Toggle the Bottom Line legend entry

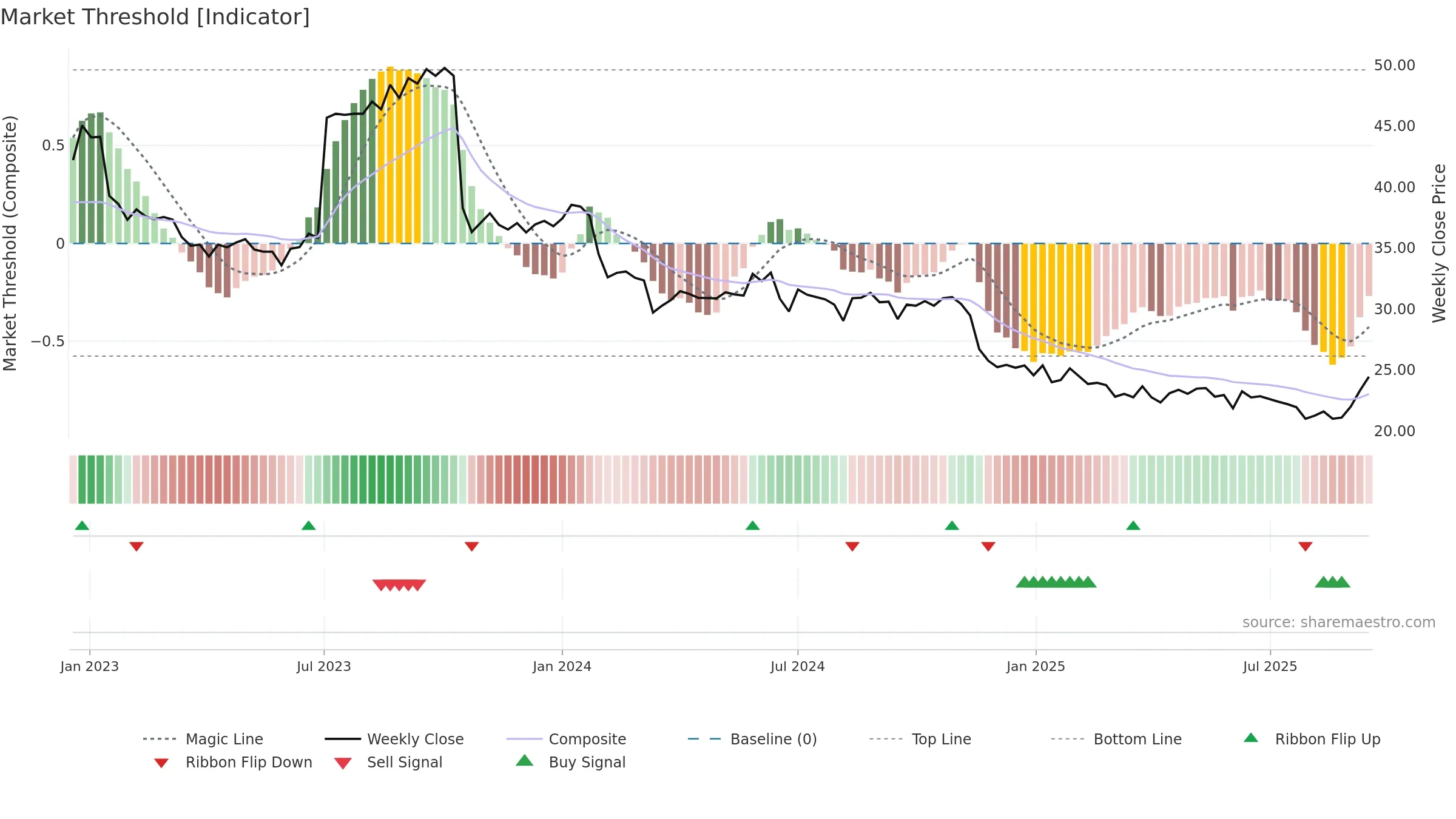tap(1116, 739)
